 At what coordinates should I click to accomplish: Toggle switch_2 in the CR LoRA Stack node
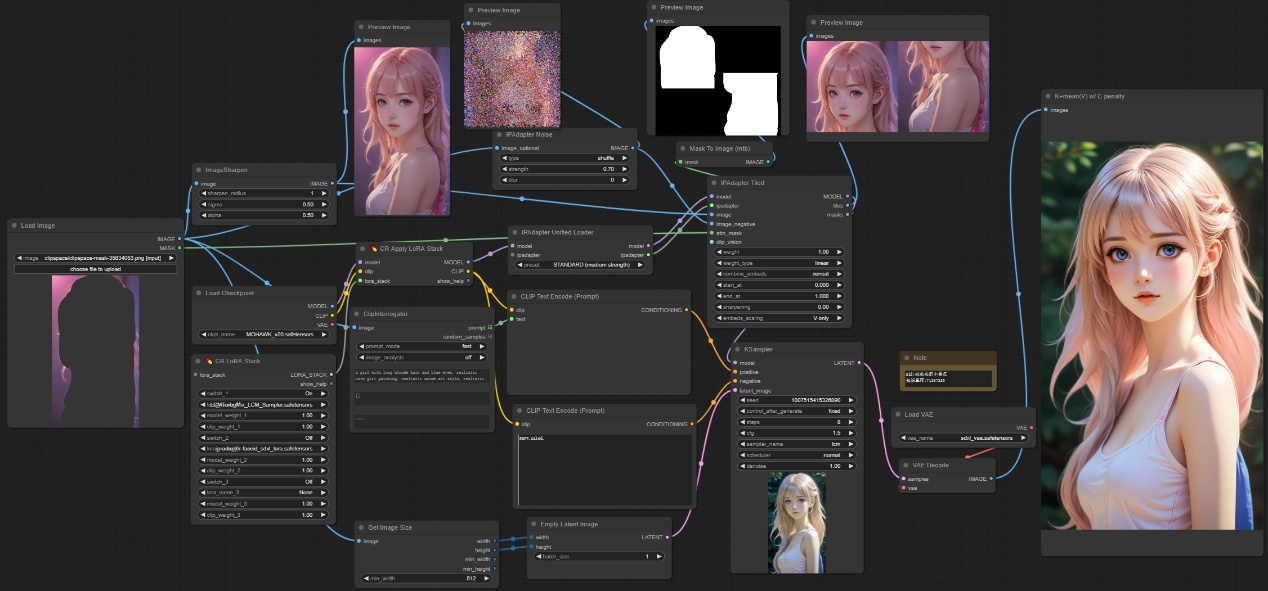coord(265,438)
